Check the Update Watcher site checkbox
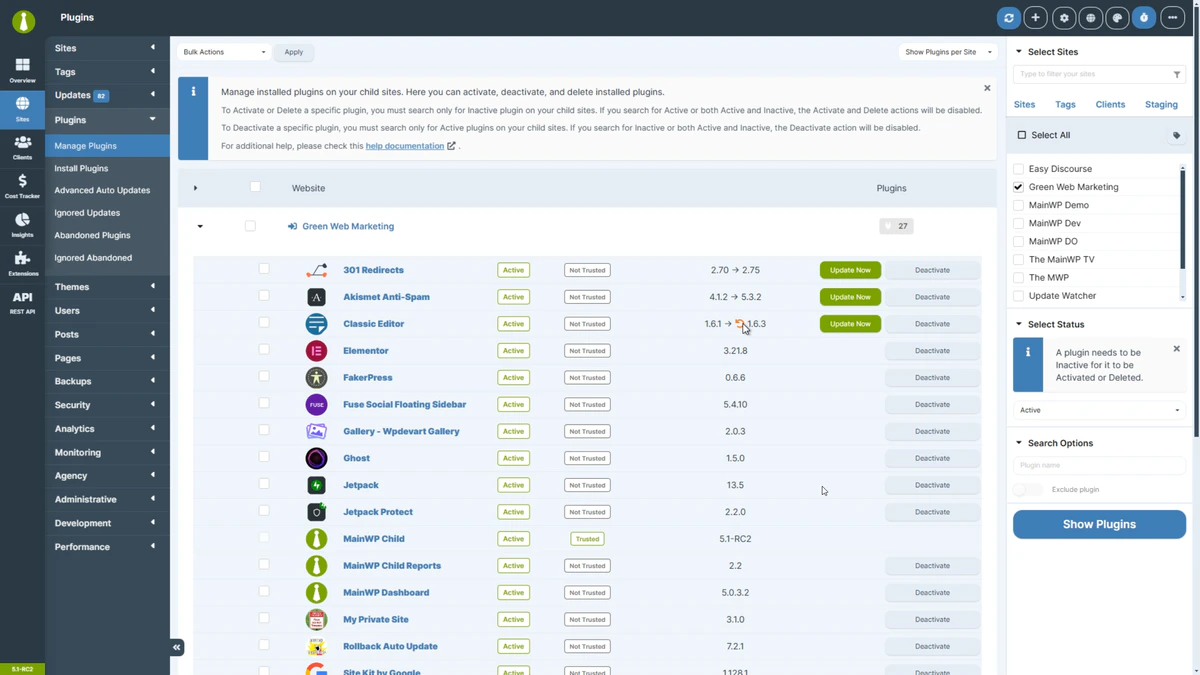The width and height of the screenshot is (1200, 675). pos(1018,296)
